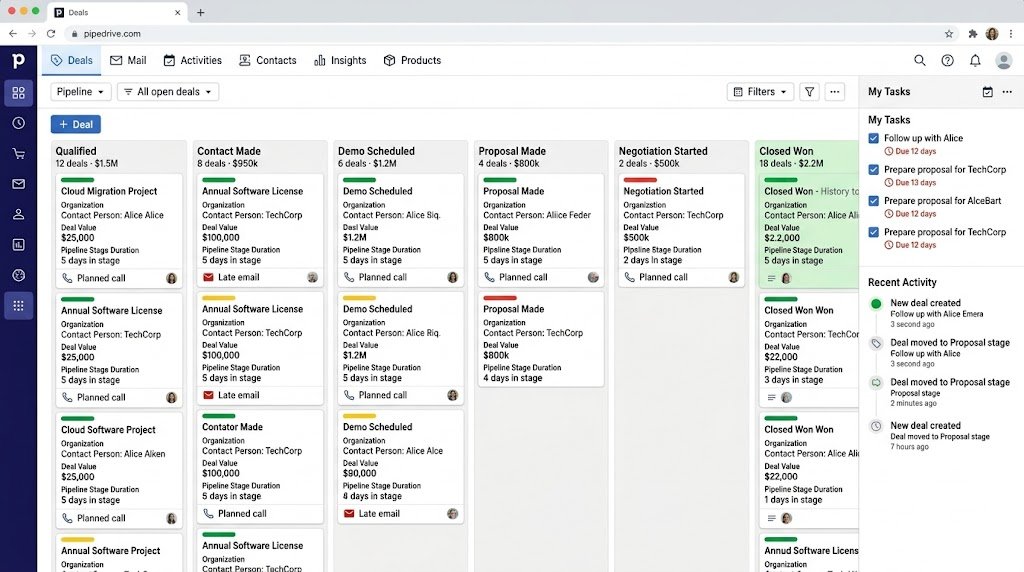This screenshot has width=1024, height=572.
Task: Open the help question mark icon
Action: pos(947,60)
